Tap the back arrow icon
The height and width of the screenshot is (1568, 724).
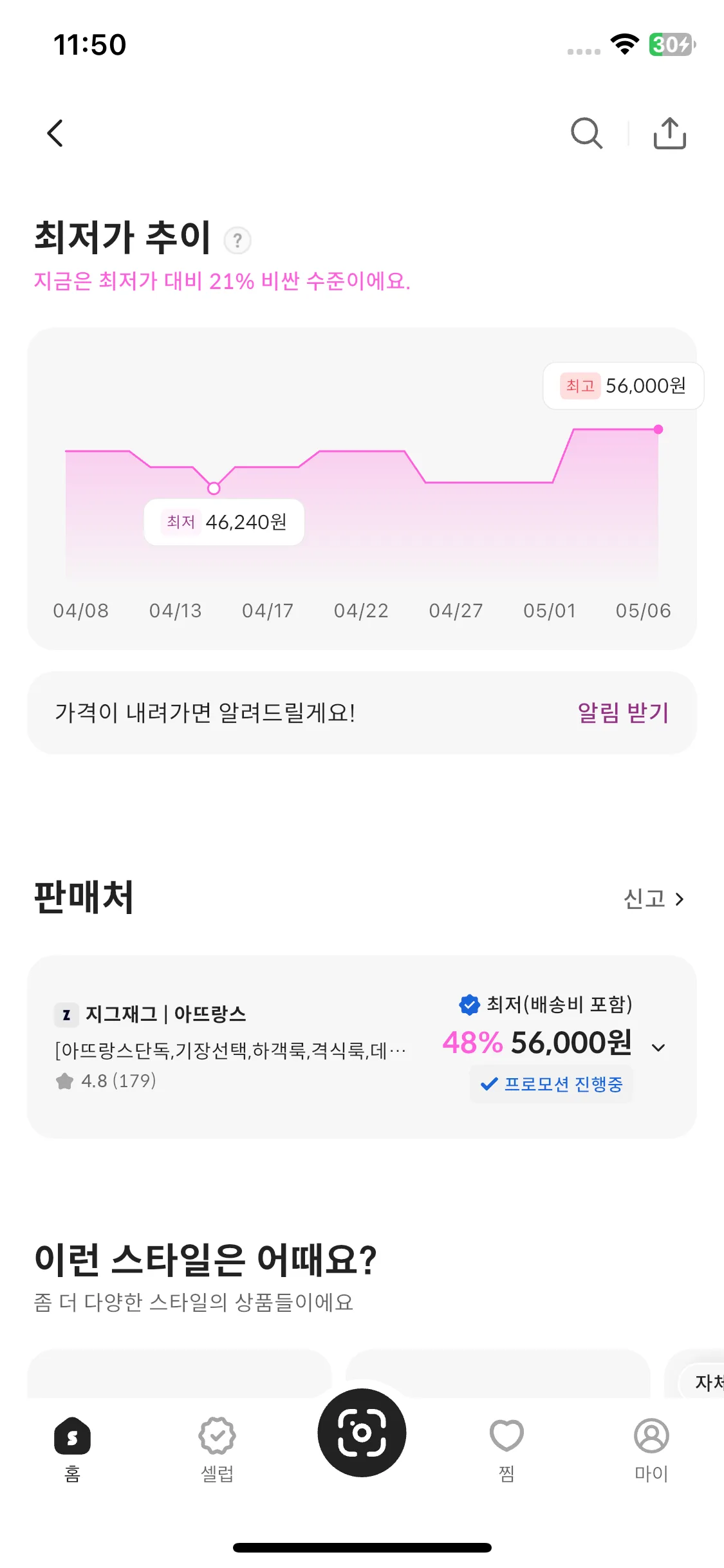55,133
